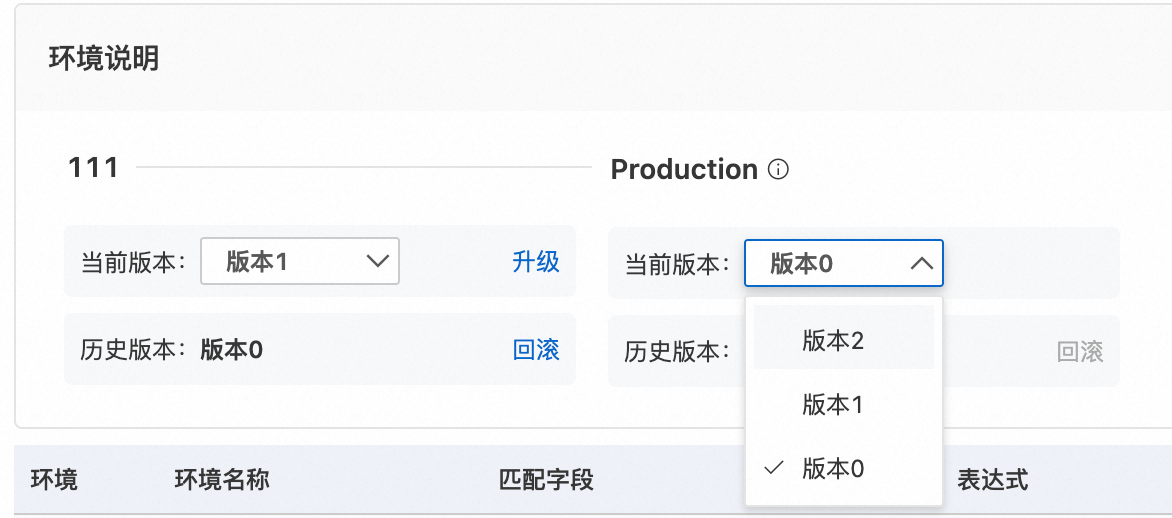
Task: Click 回滚 next to history version 版本0
Action: click(x=536, y=349)
